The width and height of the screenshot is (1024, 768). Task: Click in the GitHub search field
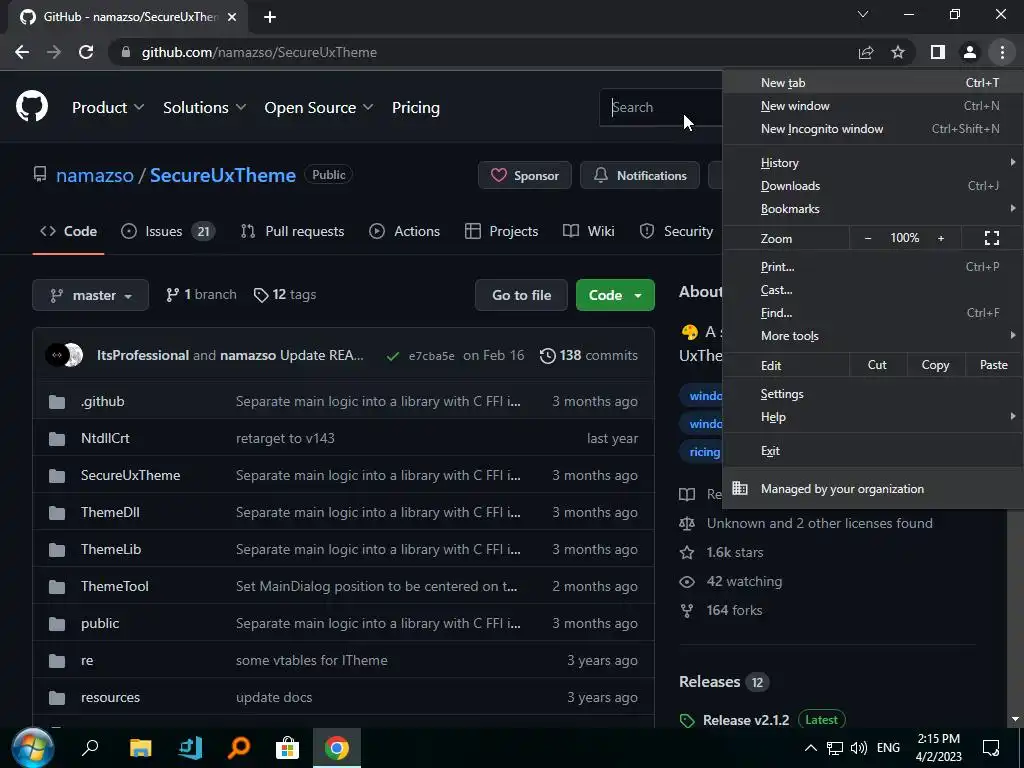(661, 107)
